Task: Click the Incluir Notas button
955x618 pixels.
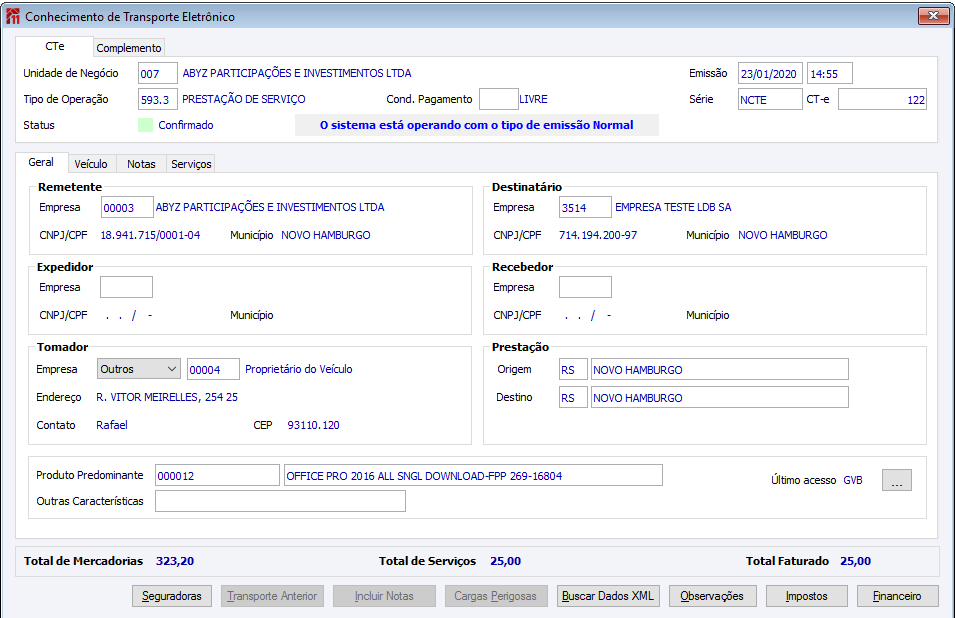Action: (x=384, y=596)
